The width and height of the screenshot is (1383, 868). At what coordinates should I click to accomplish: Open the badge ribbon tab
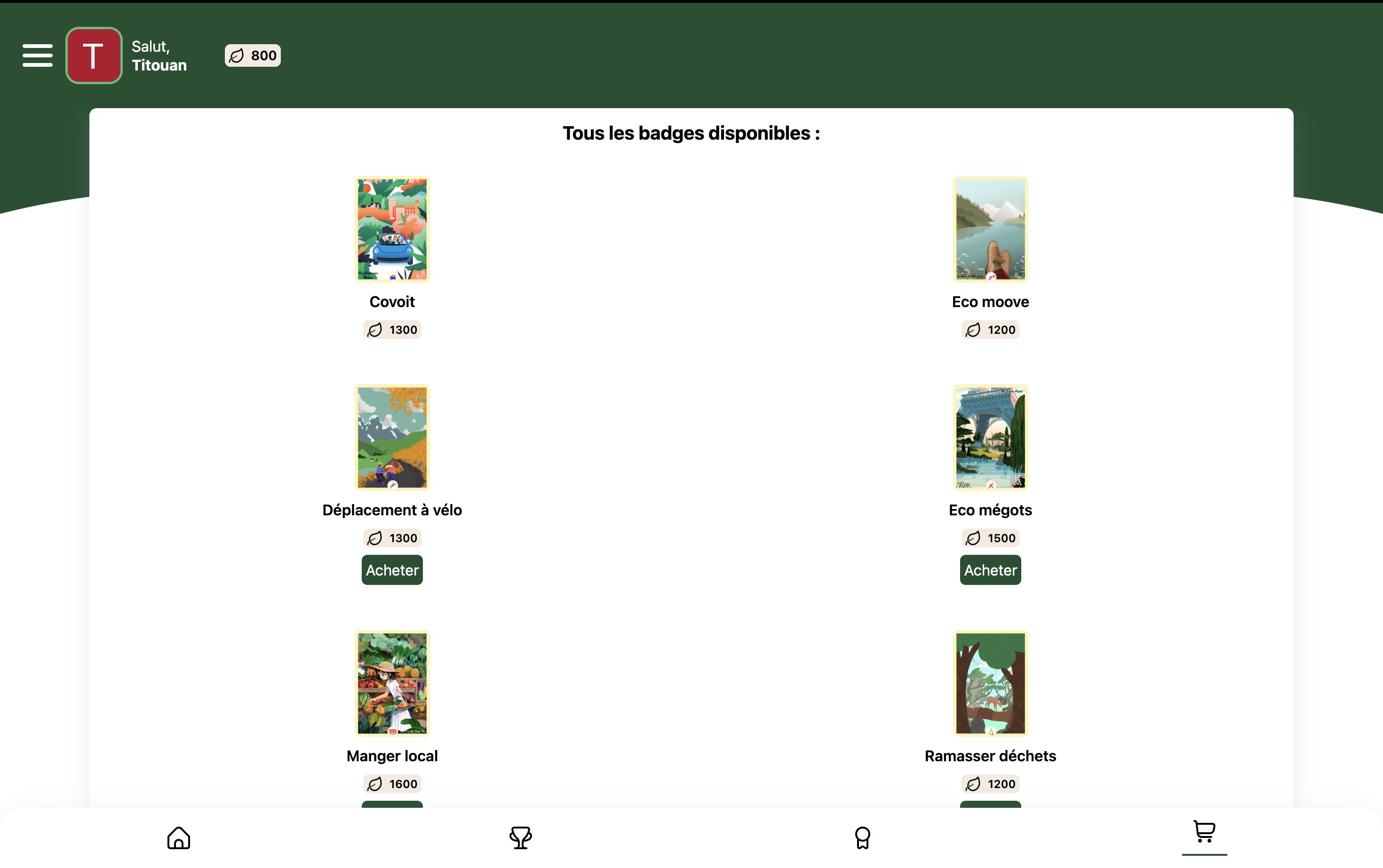click(x=862, y=837)
